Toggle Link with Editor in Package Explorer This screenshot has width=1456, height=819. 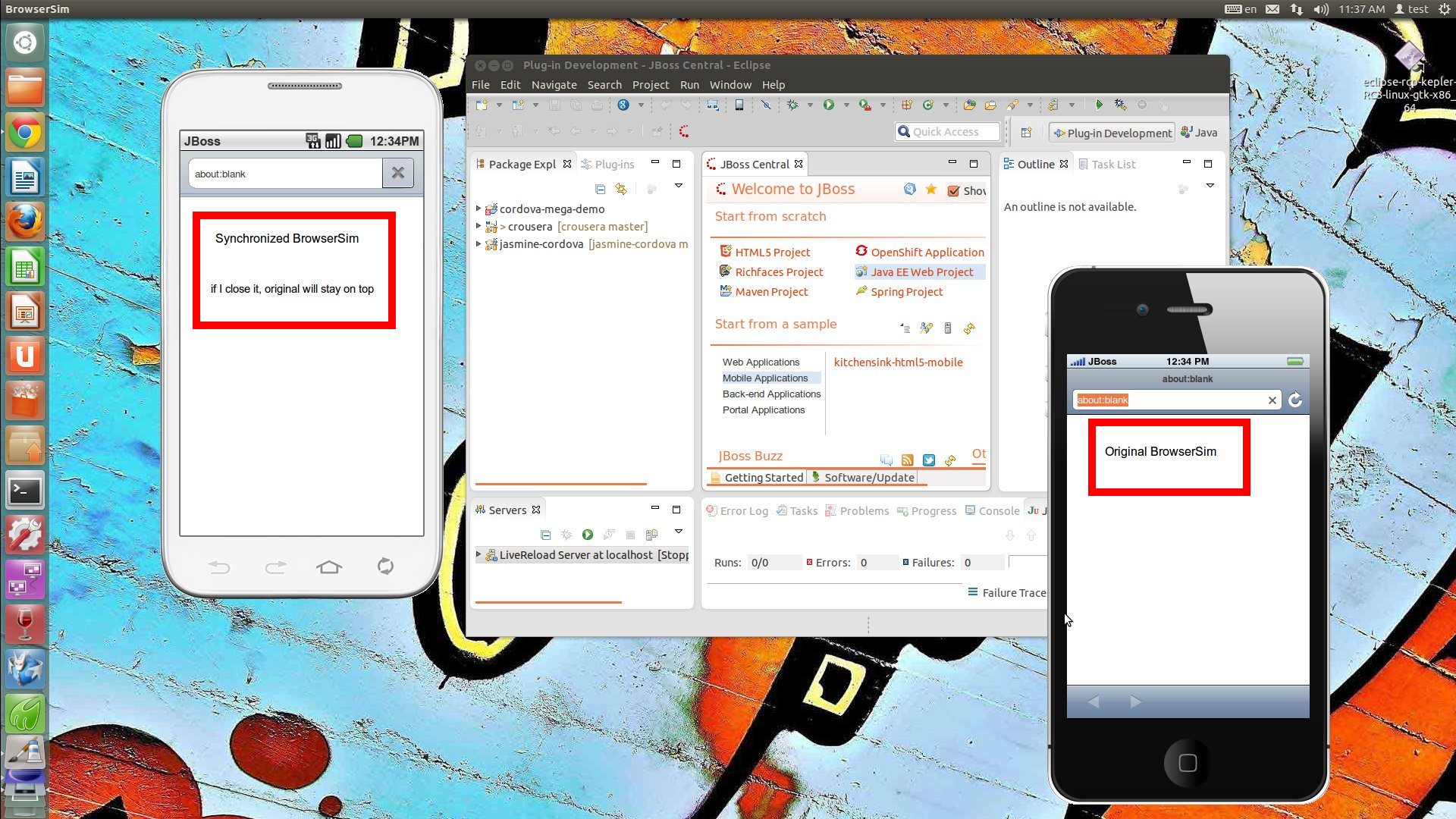pos(621,189)
